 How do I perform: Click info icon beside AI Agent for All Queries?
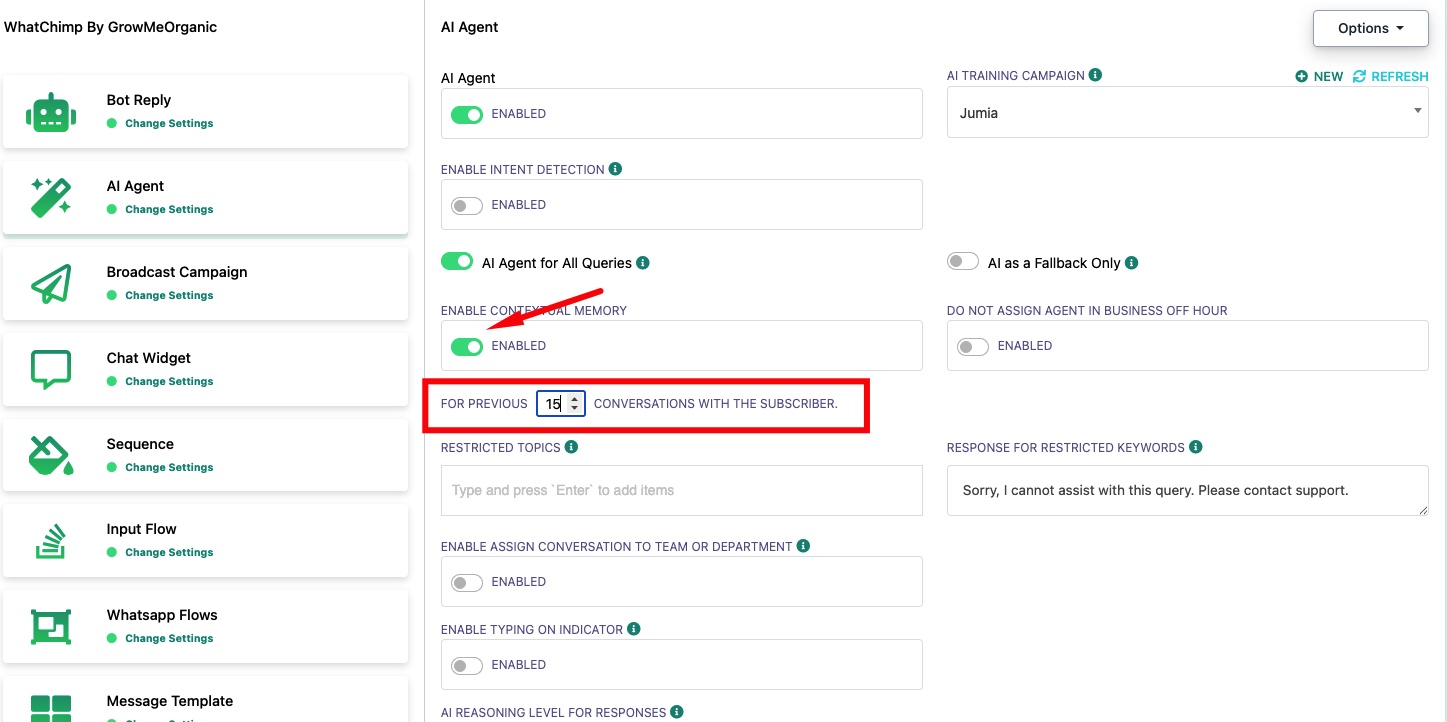tap(643, 263)
